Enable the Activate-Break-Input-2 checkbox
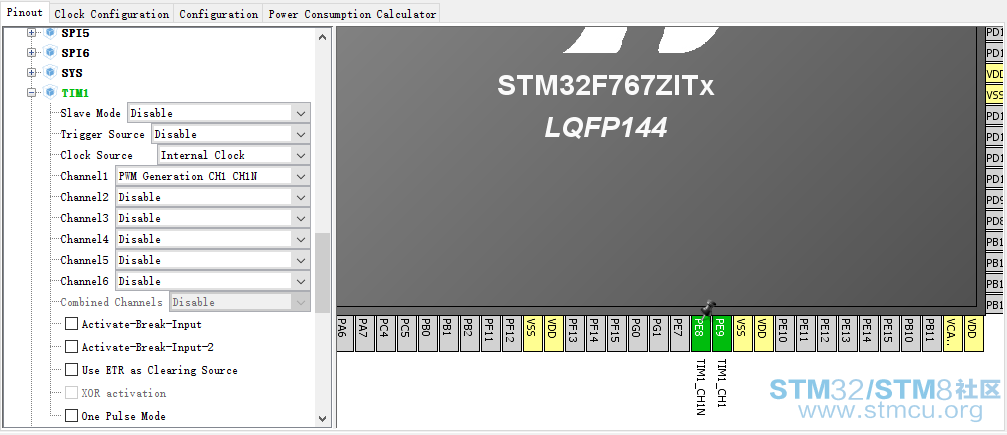This screenshot has width=1007, height=435. pos(71,347)
